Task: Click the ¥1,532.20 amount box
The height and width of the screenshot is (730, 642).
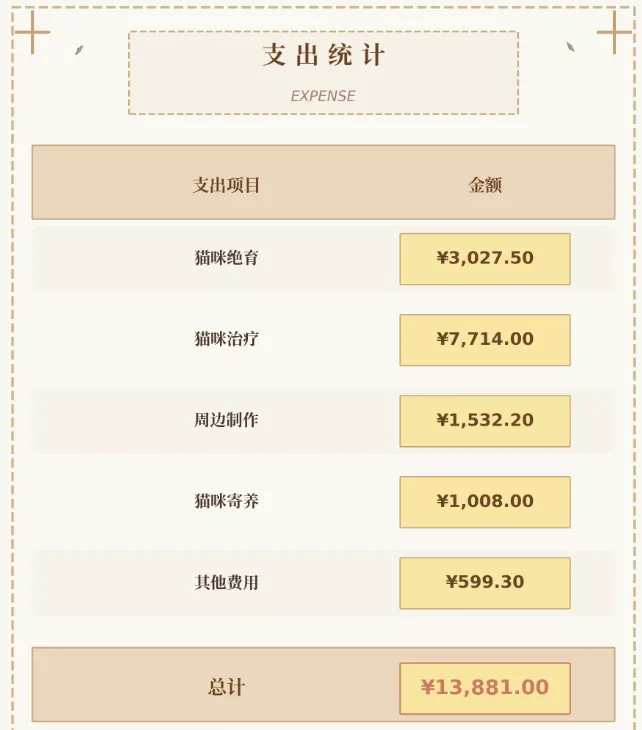Action: (485, 421)
